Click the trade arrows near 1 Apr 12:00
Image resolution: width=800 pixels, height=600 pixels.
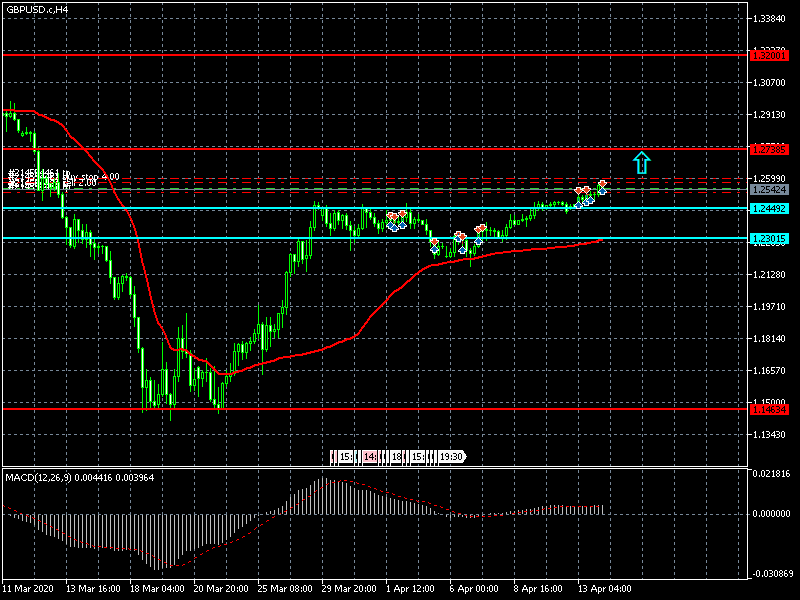[x=397, y=221]
